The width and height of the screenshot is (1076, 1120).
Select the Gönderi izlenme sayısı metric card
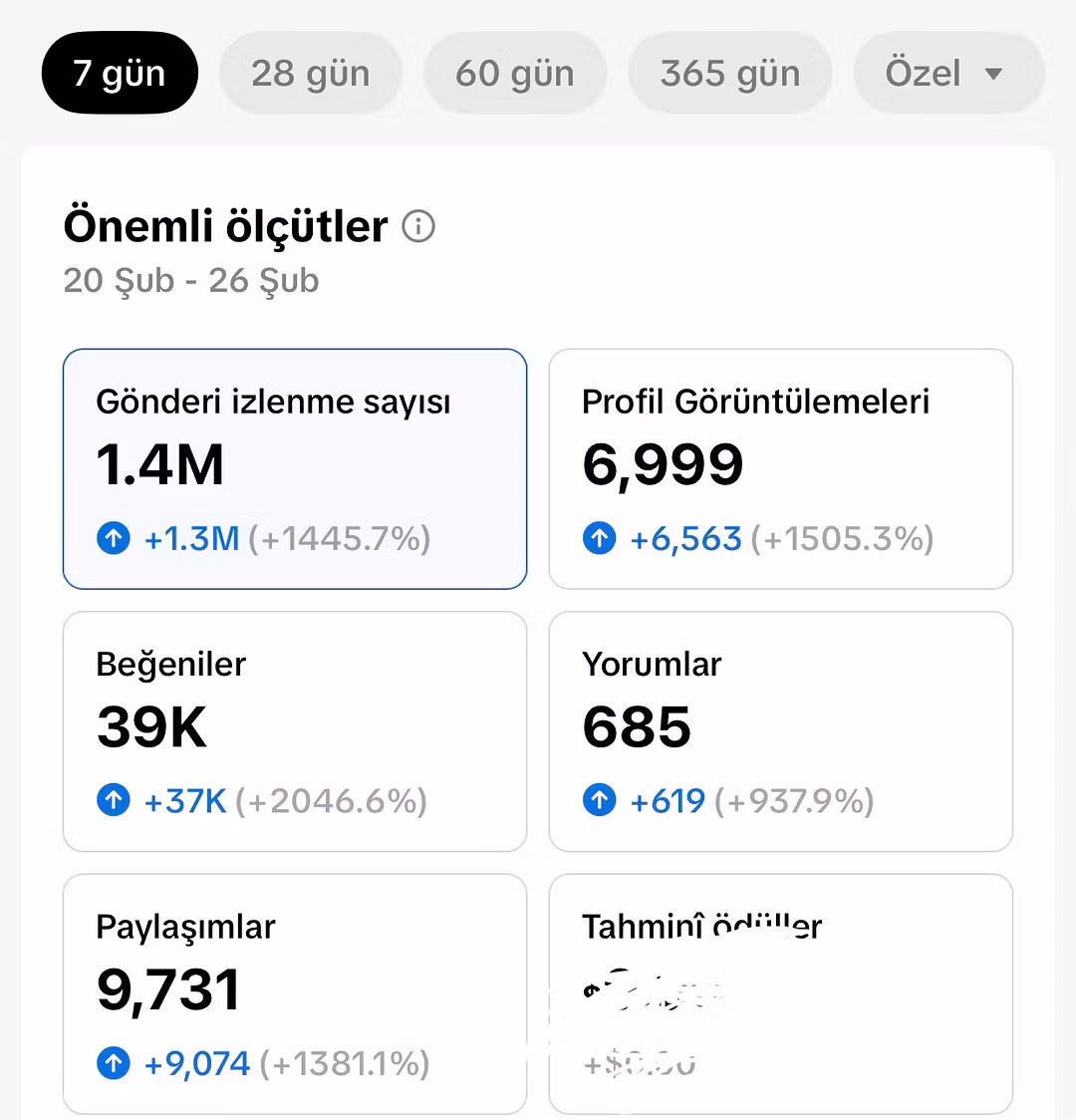(295, 468)
